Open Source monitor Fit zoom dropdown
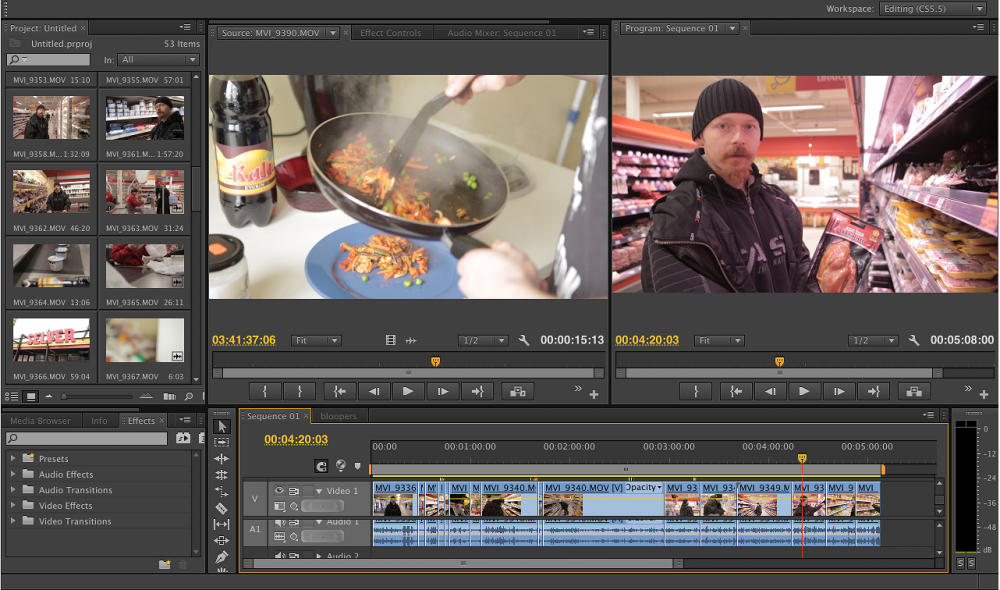 point(316,341)
